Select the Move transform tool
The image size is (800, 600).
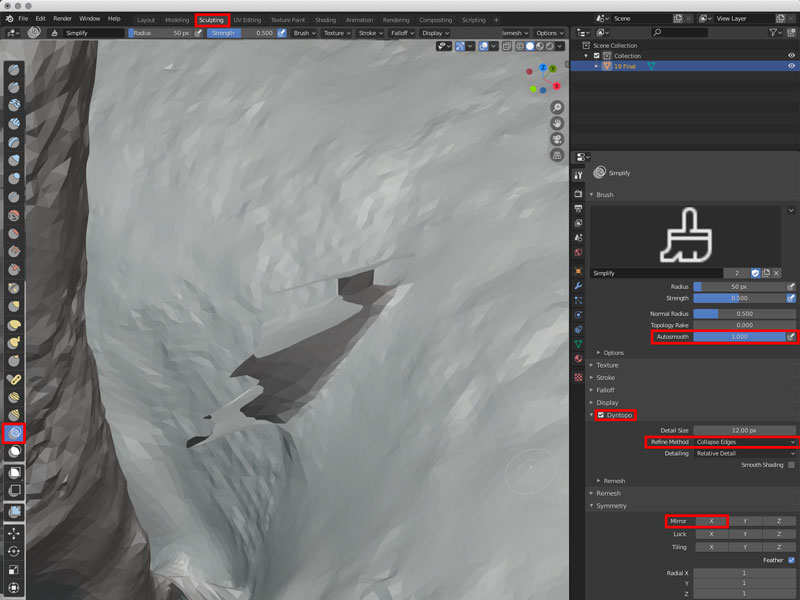pyautogui.click(x=15, y=534)
